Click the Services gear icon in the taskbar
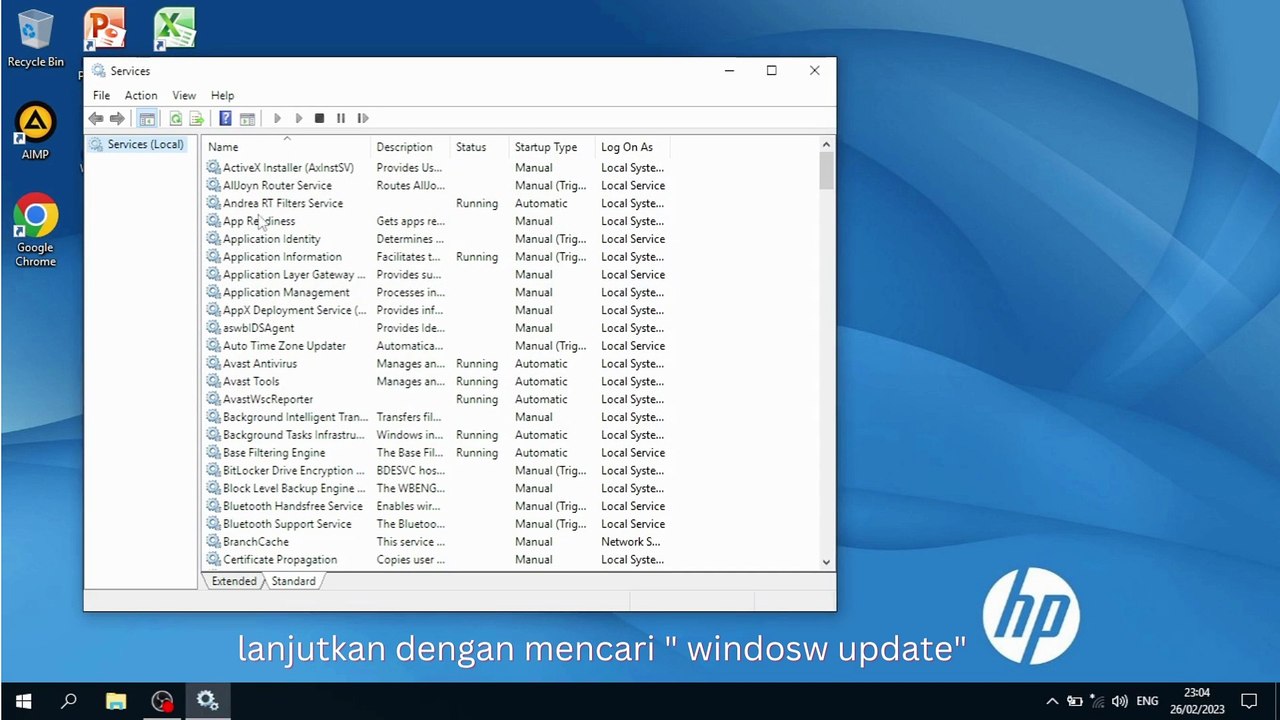Screen dimensions: 1280x720 208,701
